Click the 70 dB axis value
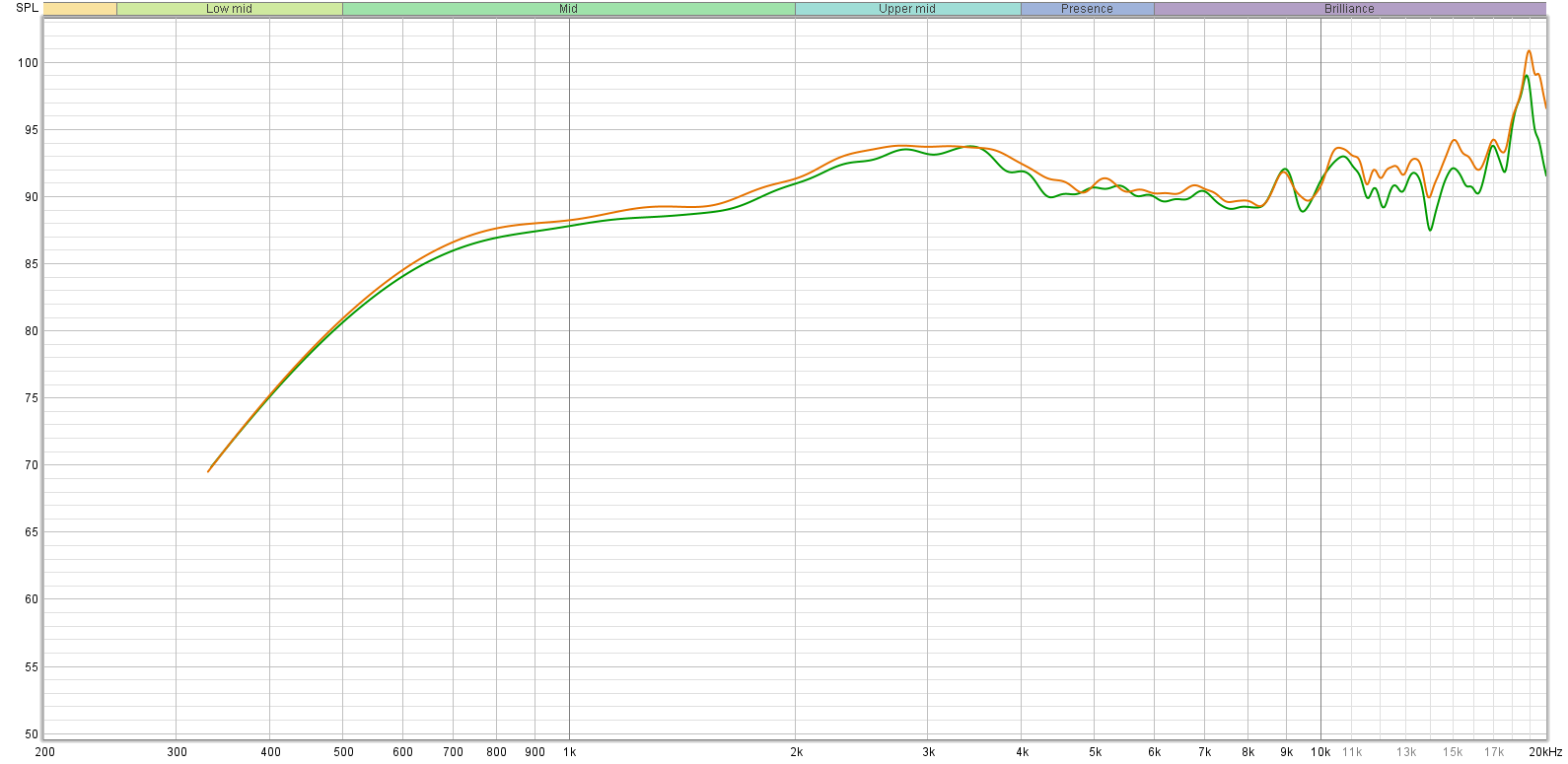1568x764 pixels. 32,465
